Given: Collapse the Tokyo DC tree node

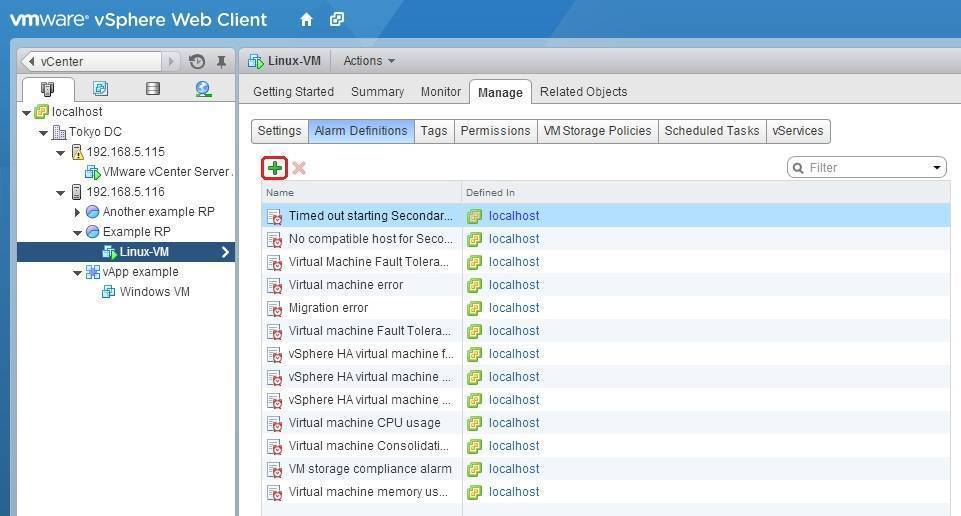Looking at the screenshot, I should 44,133.
